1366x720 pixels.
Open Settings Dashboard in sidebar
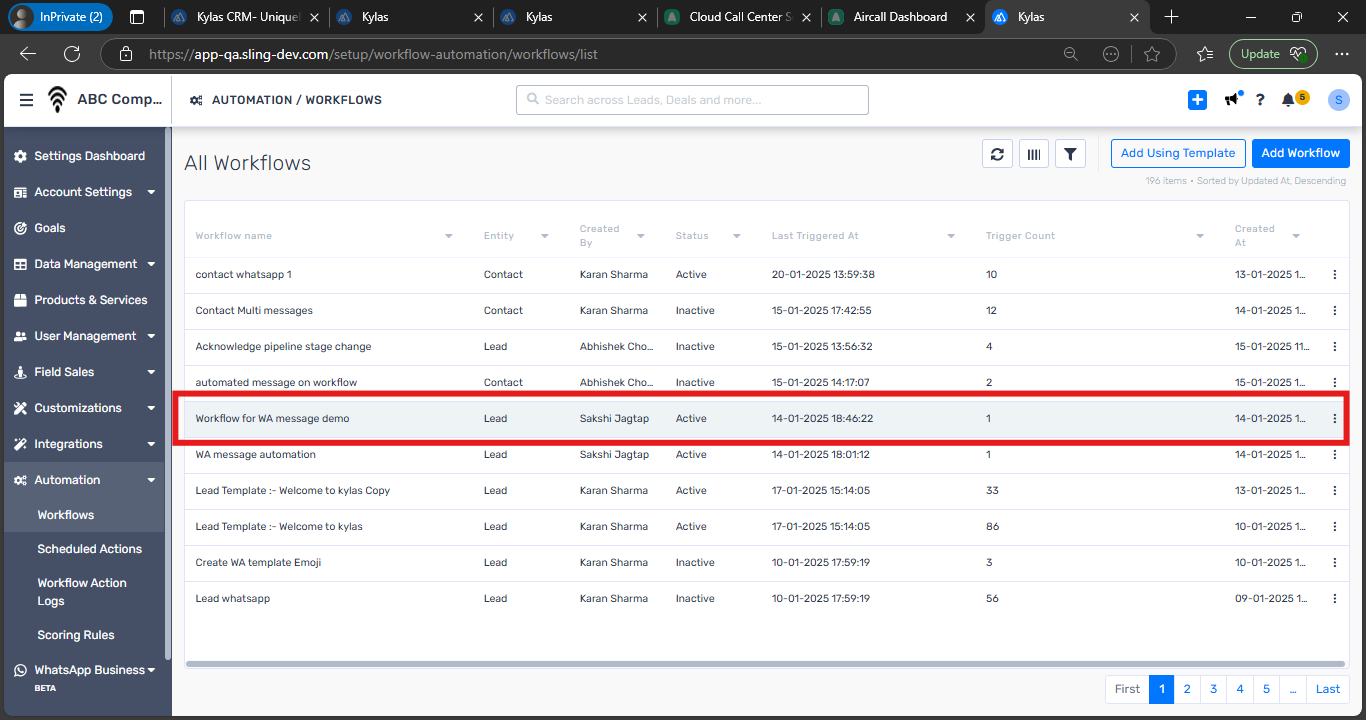coord(85,156)
